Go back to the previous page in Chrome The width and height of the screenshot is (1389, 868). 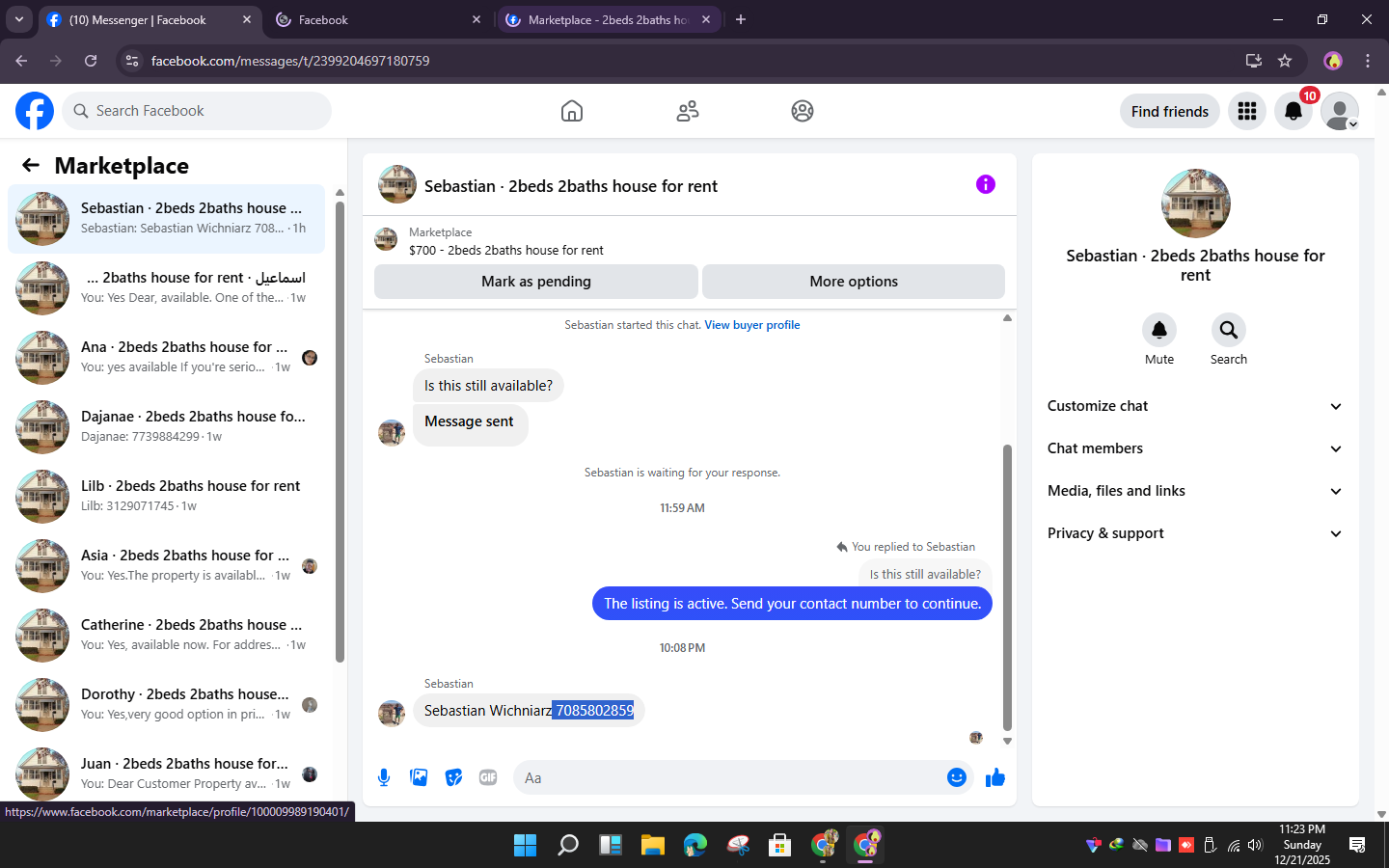point(21,61)
